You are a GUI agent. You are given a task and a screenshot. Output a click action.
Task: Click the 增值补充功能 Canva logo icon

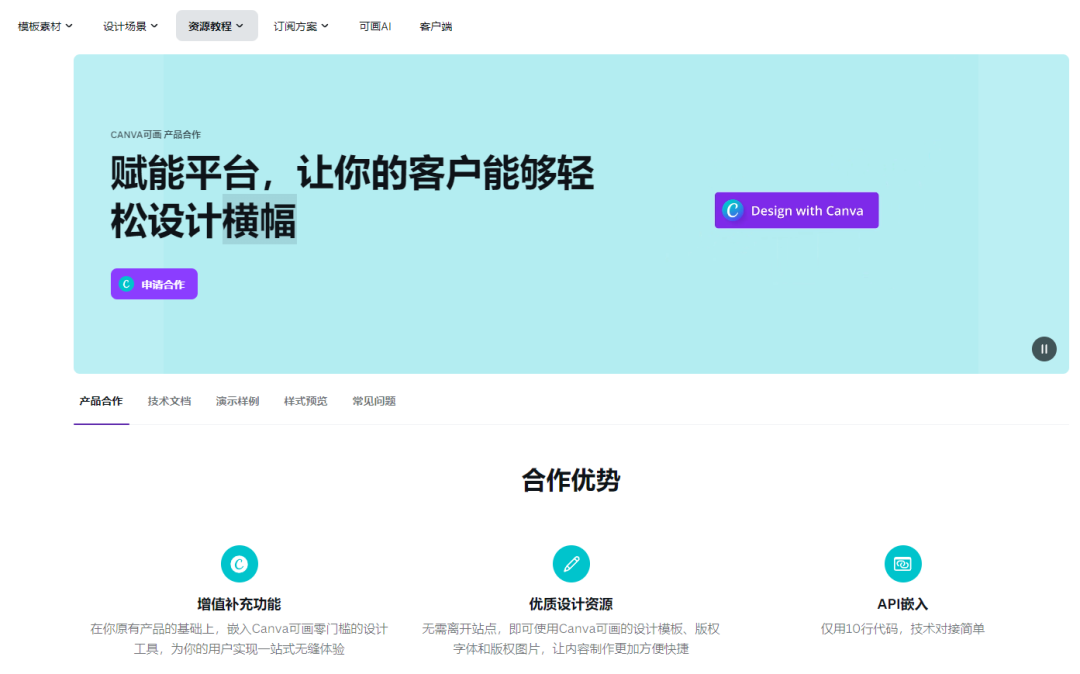tap(239, 564)
